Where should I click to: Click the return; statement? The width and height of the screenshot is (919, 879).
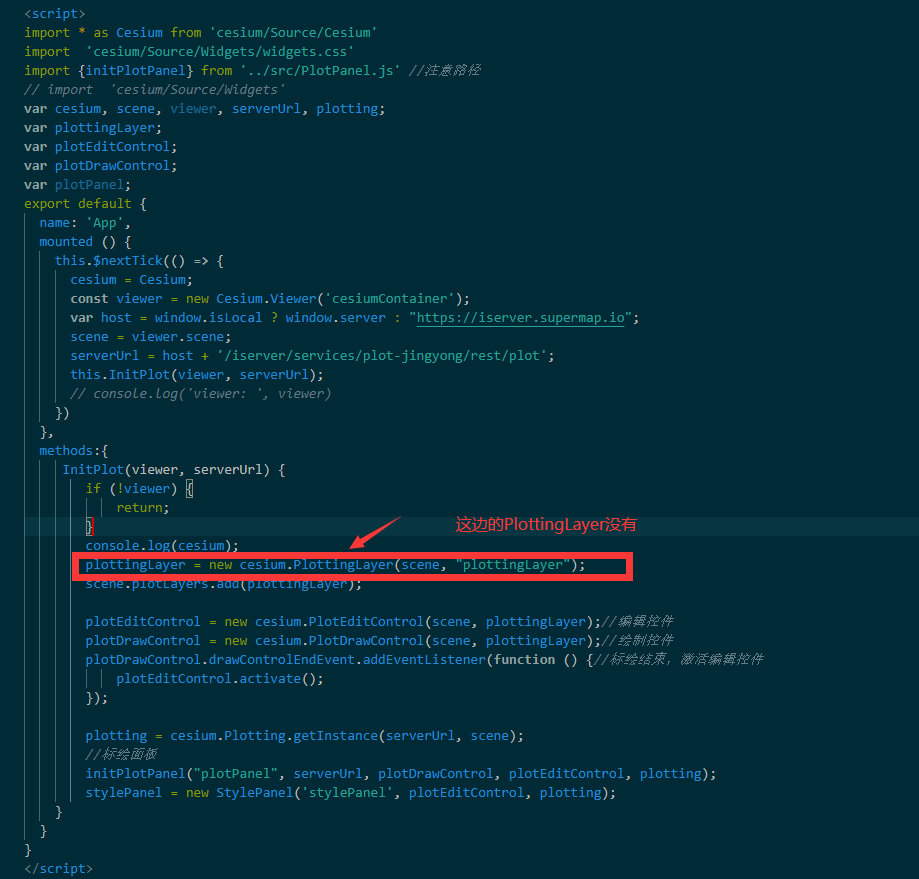pyautogui.click(x=142, y=508)
